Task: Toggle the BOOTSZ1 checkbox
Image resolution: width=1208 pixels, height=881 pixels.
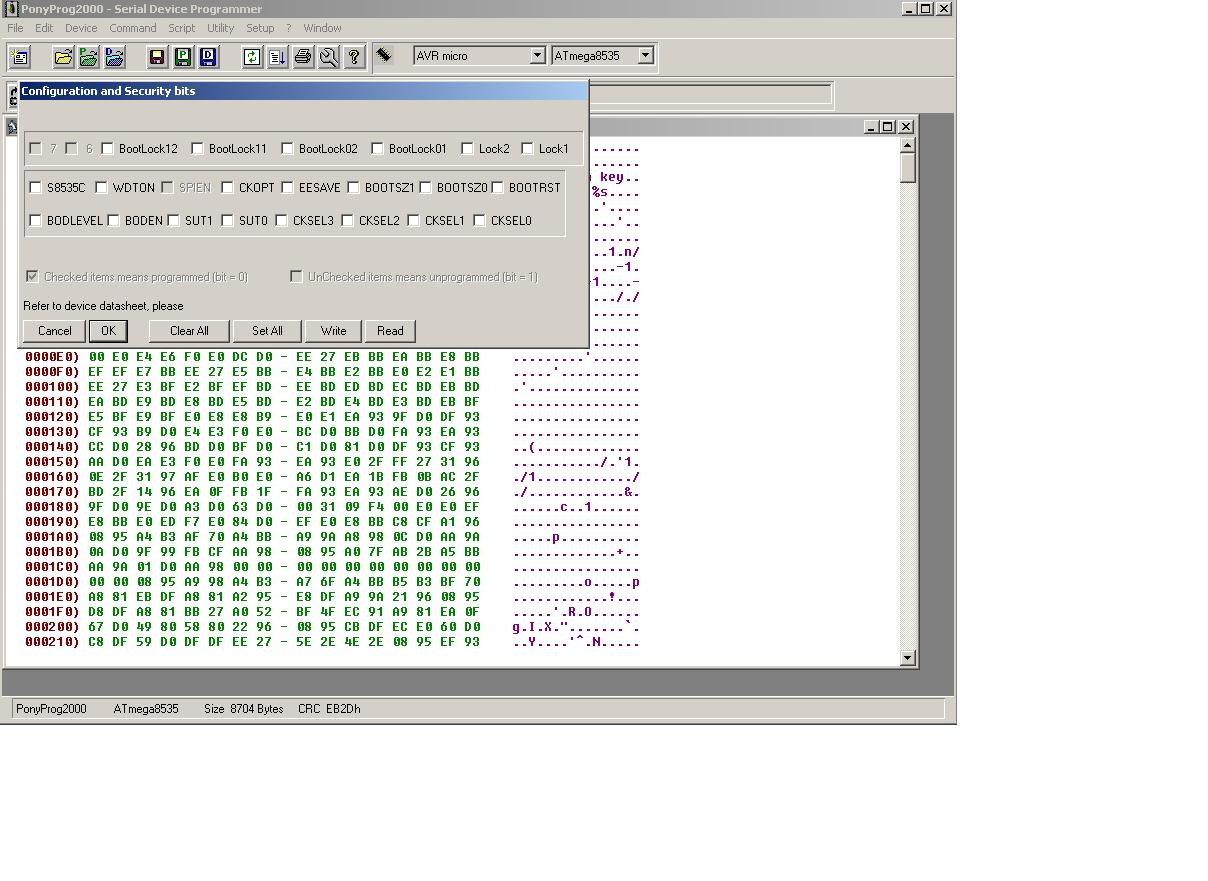Action: (x=353, y=187)
